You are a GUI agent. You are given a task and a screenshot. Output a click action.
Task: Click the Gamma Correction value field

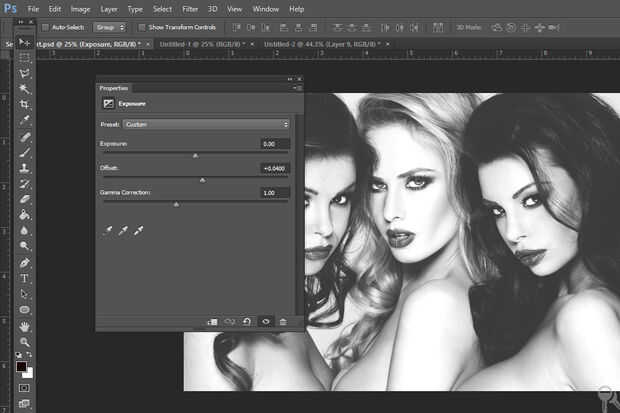pos(274,192)
